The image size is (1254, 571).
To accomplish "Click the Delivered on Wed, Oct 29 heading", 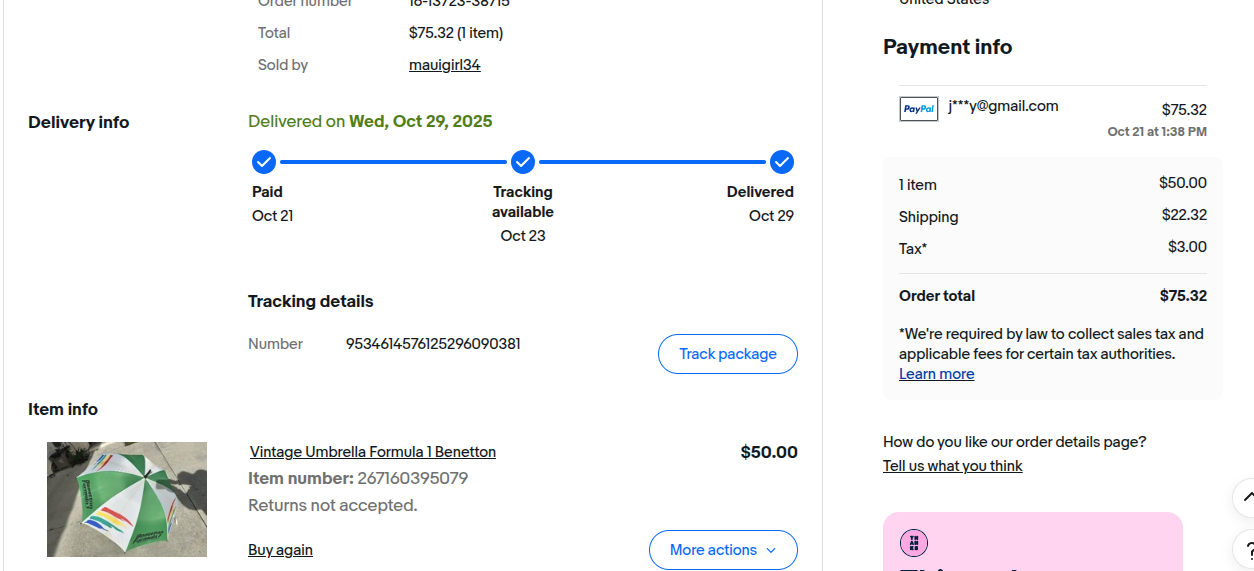I will point(370,122).
